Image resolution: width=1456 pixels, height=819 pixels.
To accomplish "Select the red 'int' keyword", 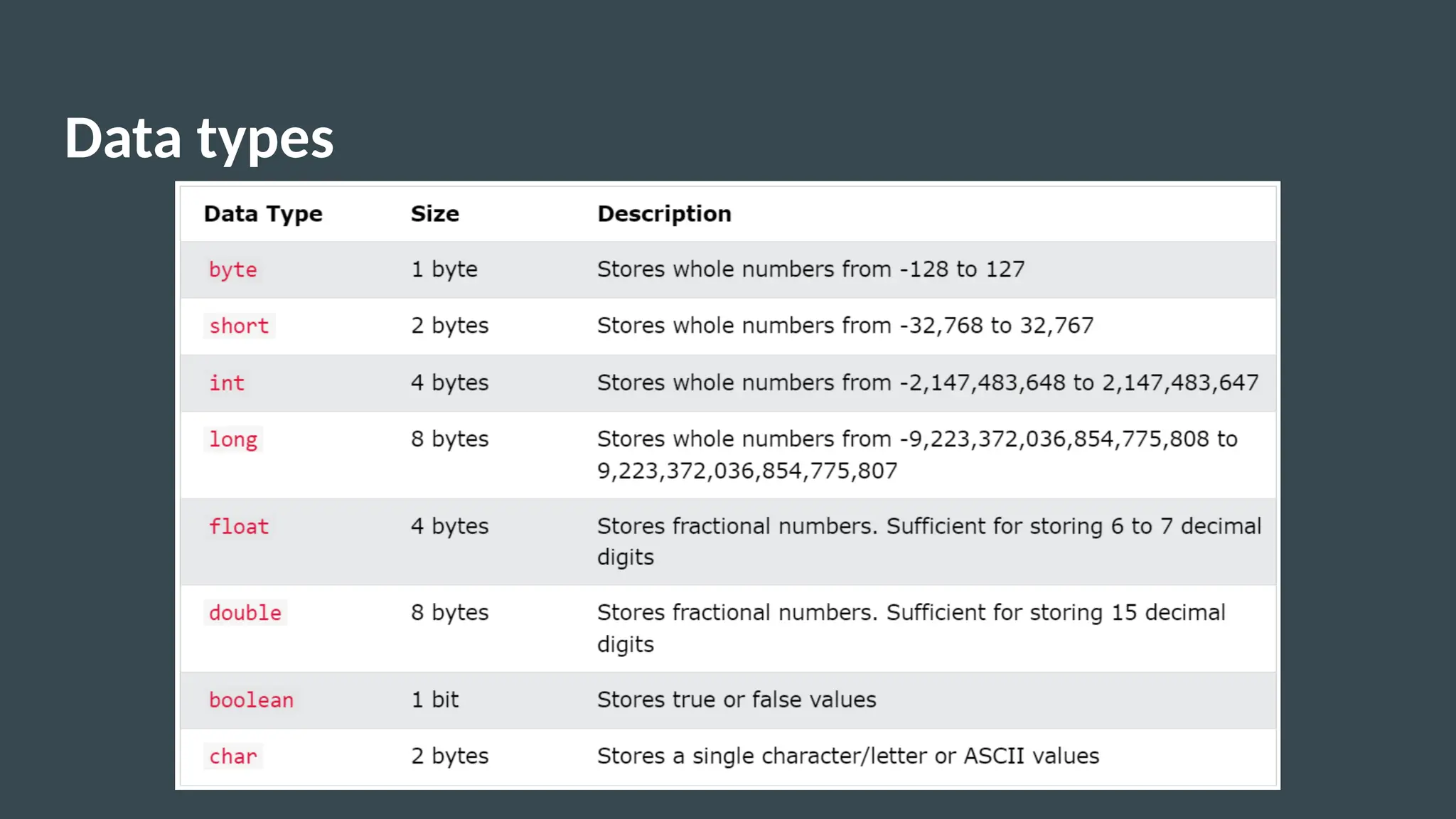I will pyautogui.click(x=226, y=383).
